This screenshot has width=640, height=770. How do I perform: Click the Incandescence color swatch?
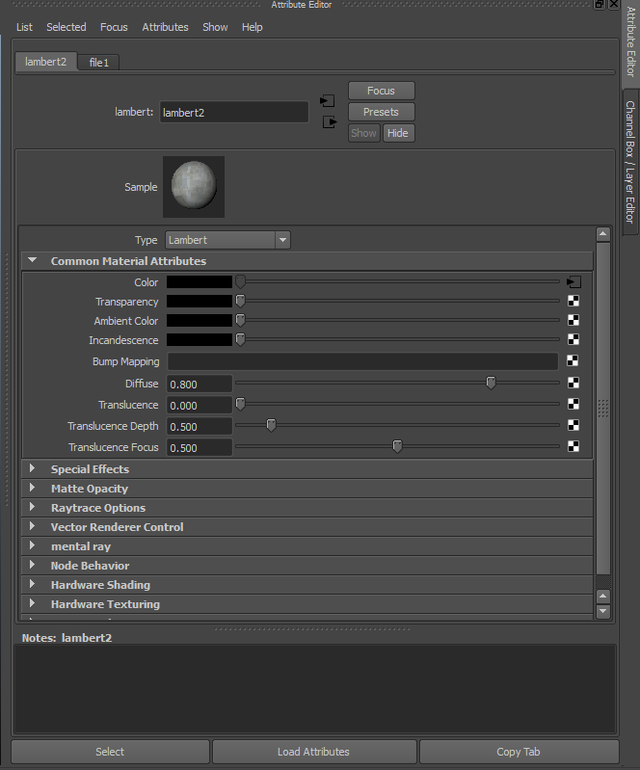pyautogui.click(x=199, y=339)
